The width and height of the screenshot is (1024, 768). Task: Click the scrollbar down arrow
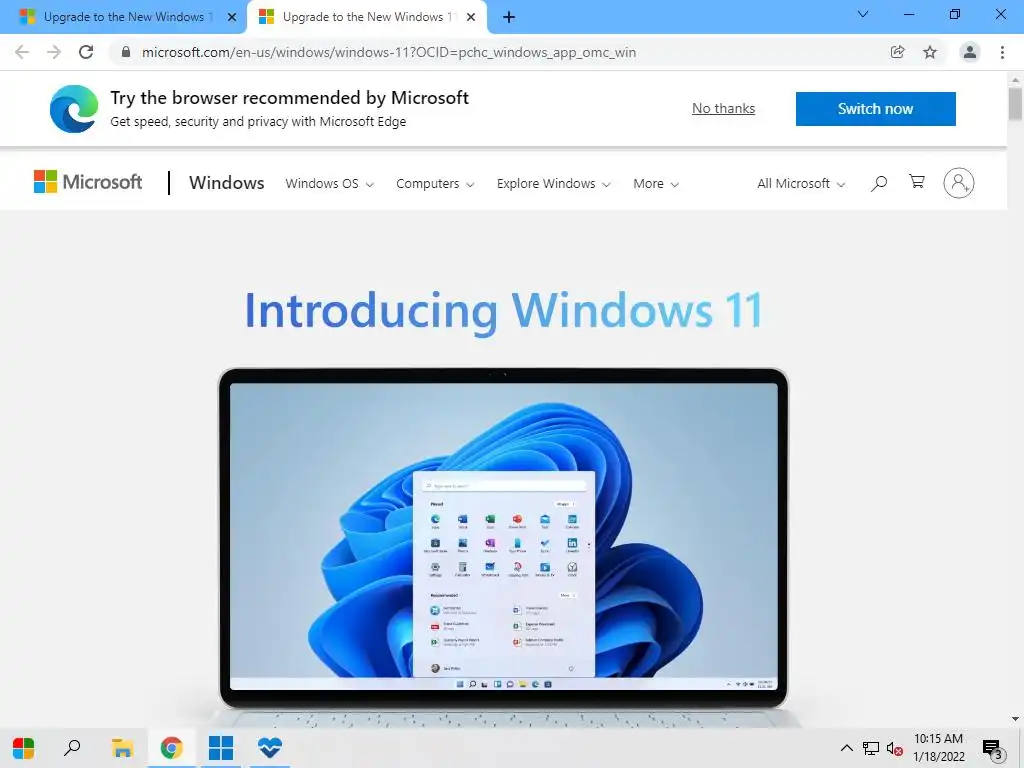1015,719
